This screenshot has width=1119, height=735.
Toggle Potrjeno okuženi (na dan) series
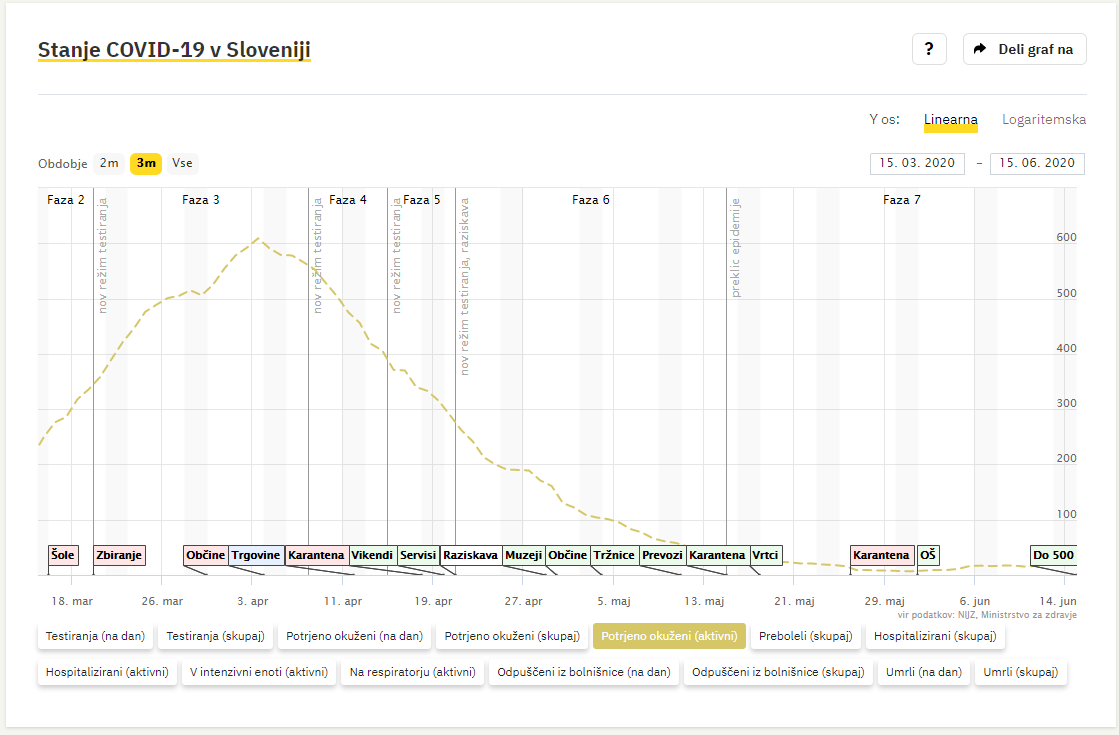pos(355,636)
